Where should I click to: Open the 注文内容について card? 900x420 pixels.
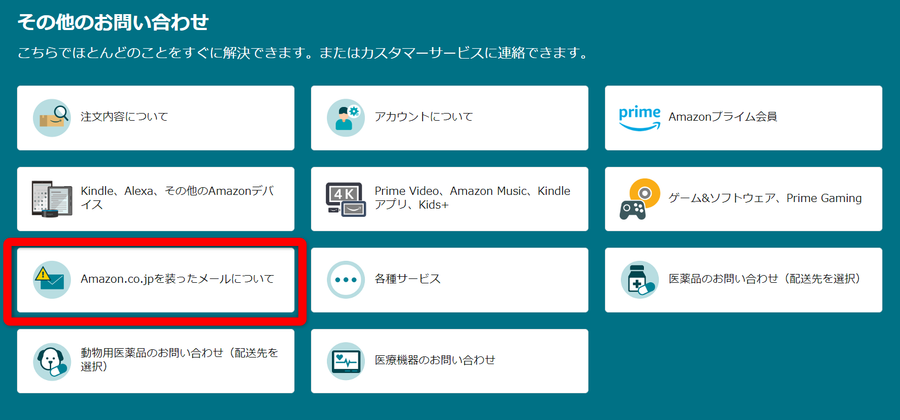(156, 118)
